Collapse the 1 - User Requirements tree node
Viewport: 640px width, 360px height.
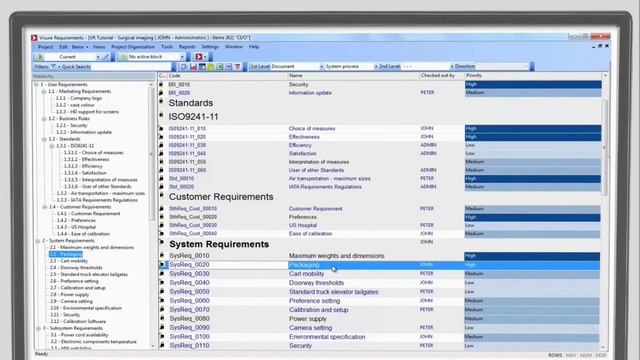36,84
